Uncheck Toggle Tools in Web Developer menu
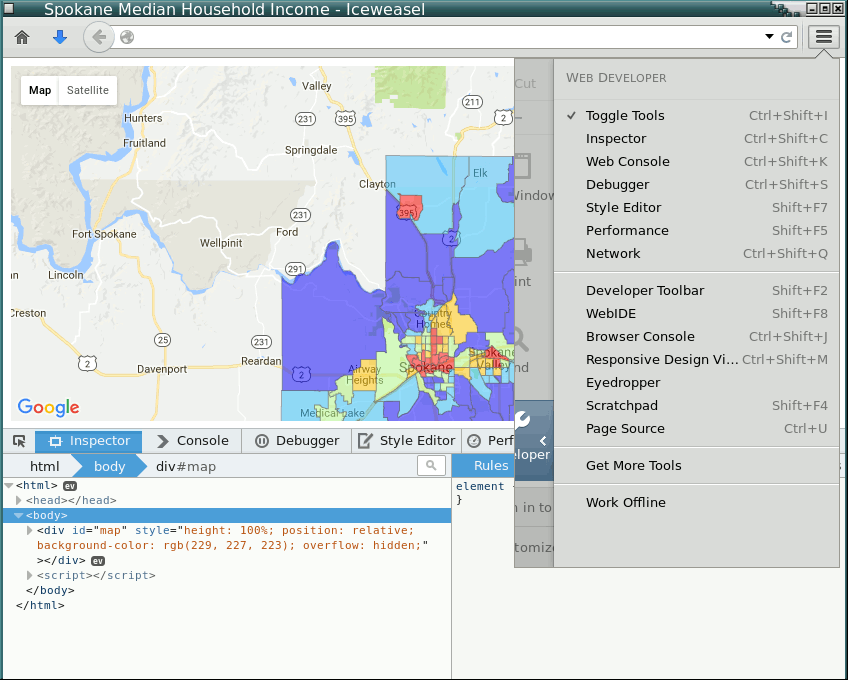The height and width of the screenshot is (680, 848). point(625,116)
